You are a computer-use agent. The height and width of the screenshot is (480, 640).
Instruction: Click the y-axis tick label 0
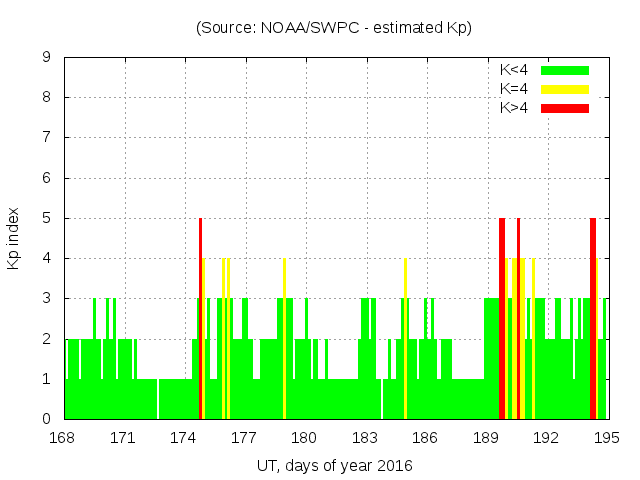point(46,419)
